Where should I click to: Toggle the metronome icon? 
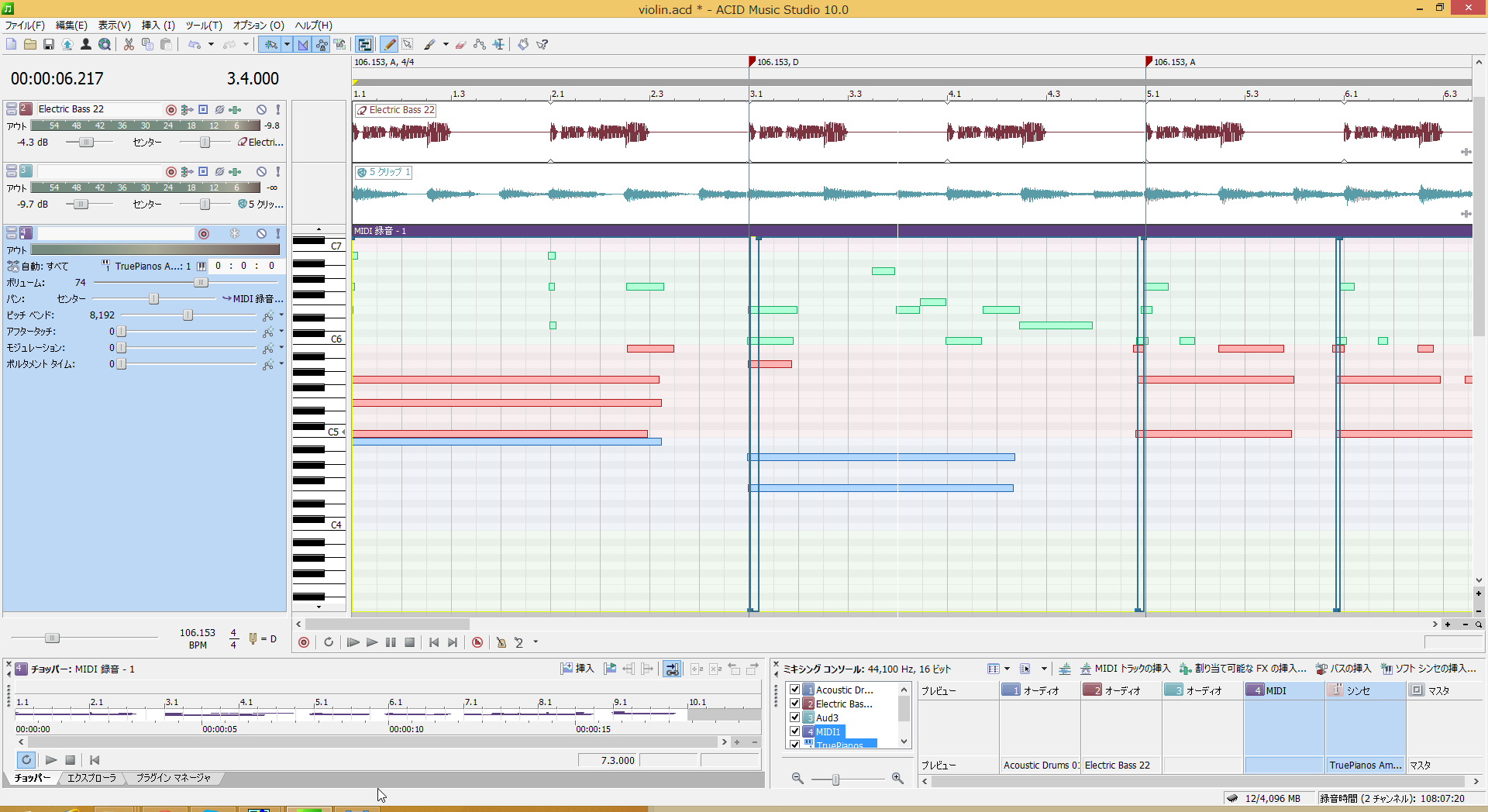[501, 642]
